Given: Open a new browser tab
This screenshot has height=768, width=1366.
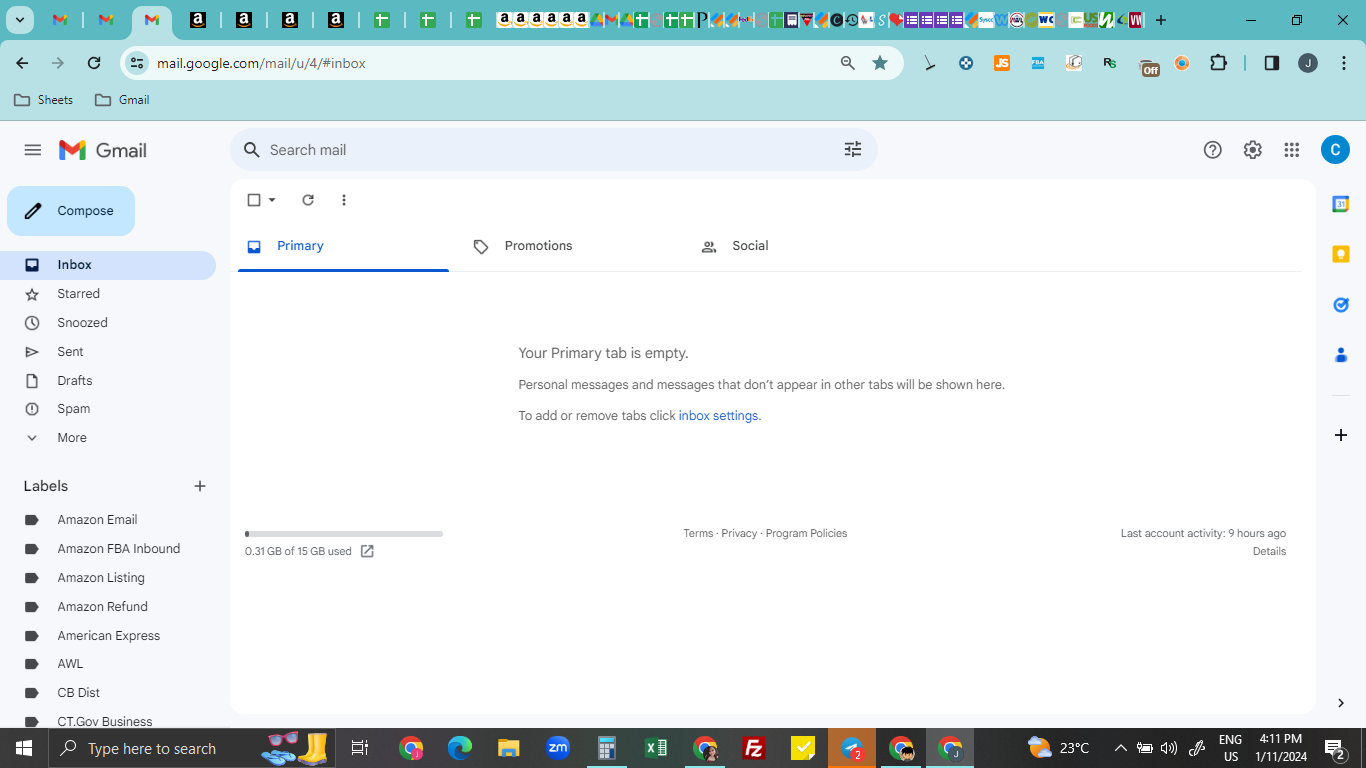Looking at the screenshot, I should pyautogui.click(x=1161, y=20).
